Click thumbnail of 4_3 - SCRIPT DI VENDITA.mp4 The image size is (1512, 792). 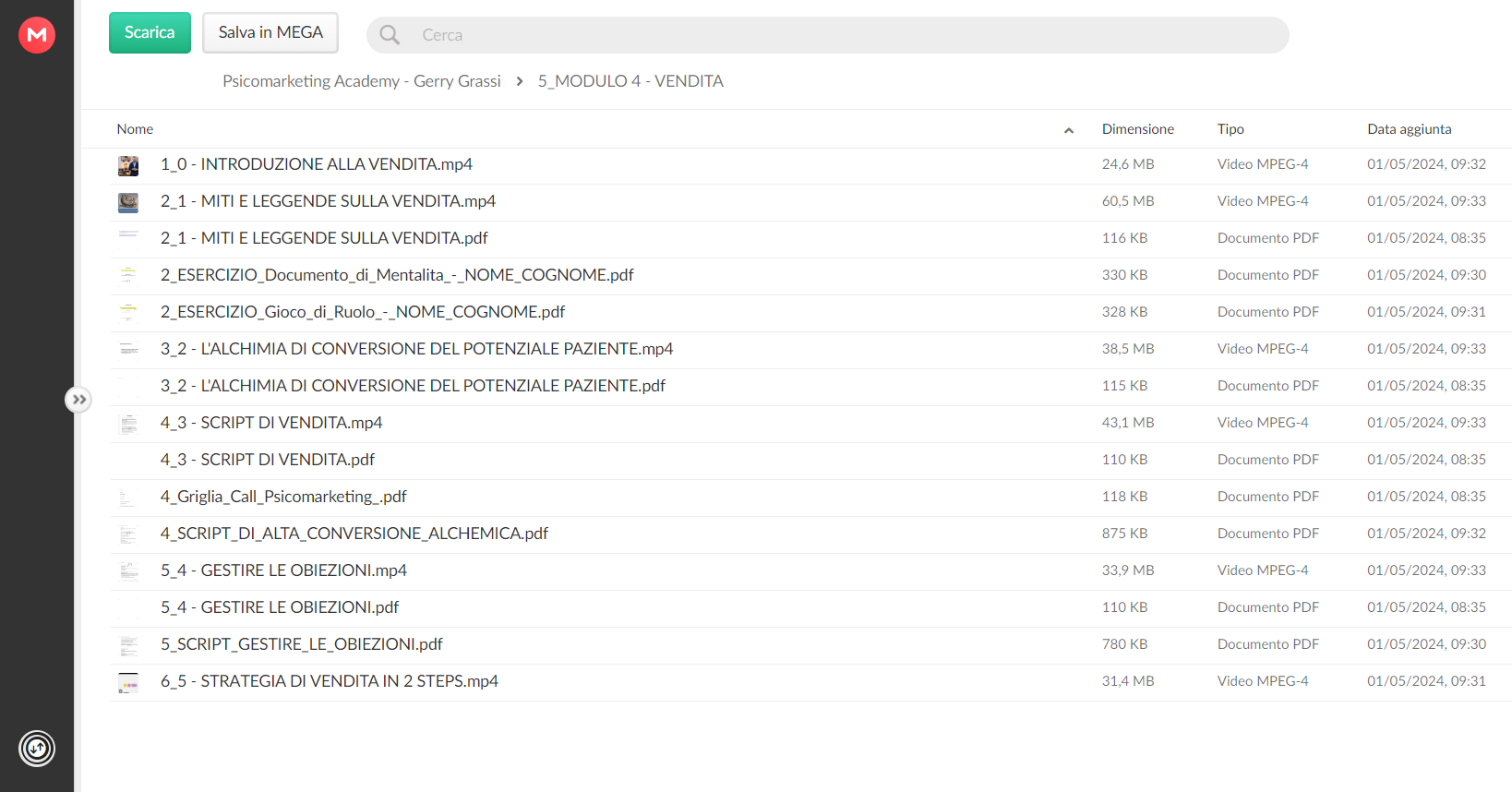point(128,424)
